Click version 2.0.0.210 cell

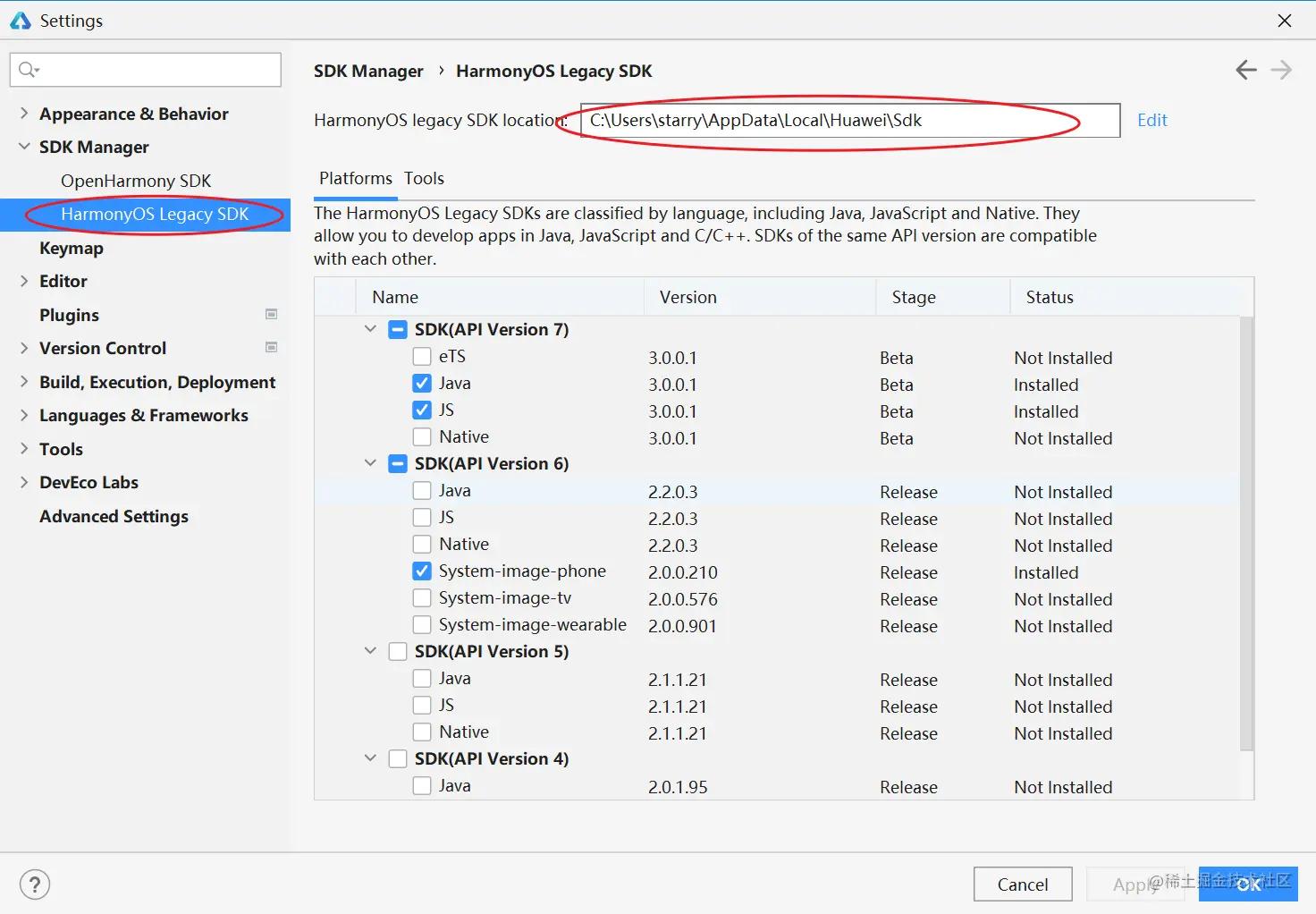(x=683, y=572)
